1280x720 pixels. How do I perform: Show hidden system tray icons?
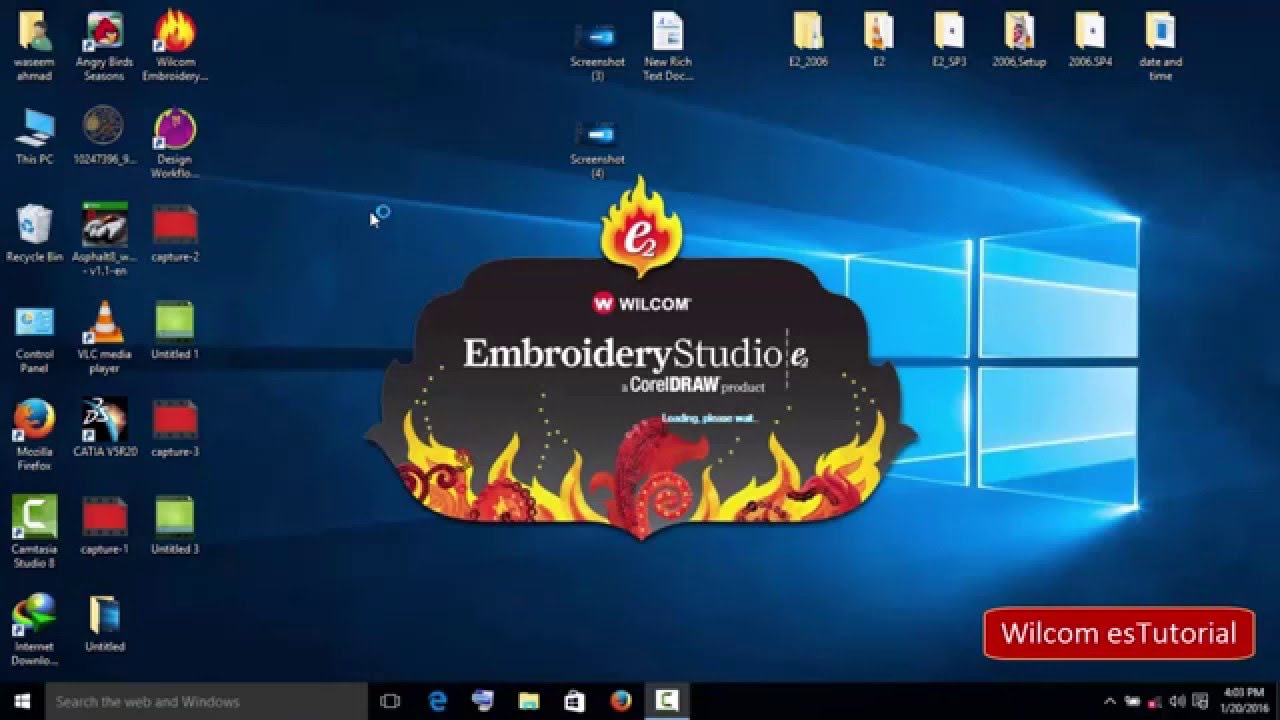click(x=1110, y=701)
